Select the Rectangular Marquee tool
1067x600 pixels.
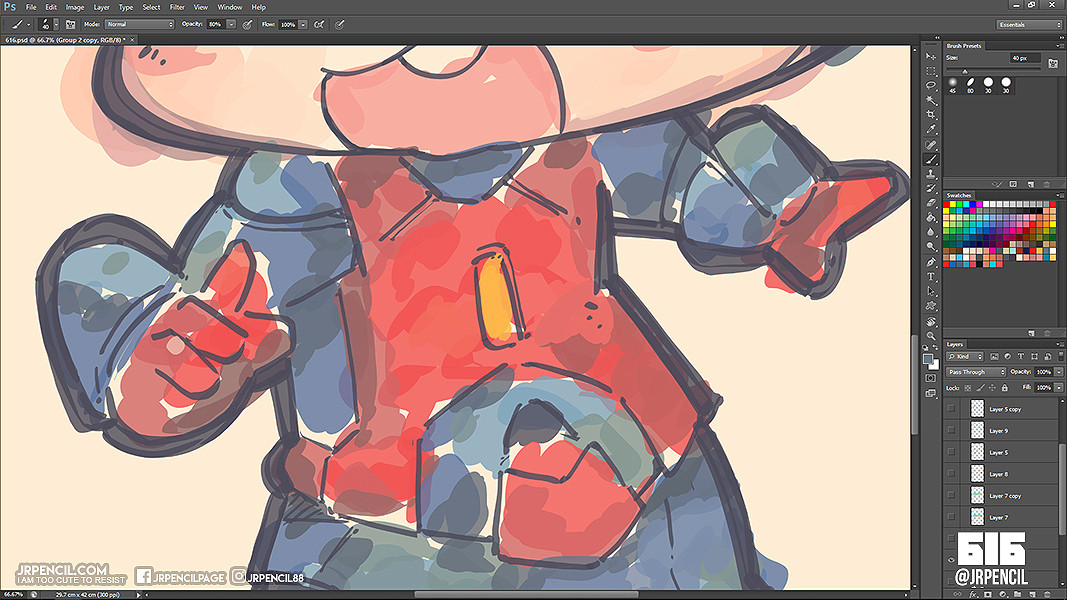tap(931, 71)
